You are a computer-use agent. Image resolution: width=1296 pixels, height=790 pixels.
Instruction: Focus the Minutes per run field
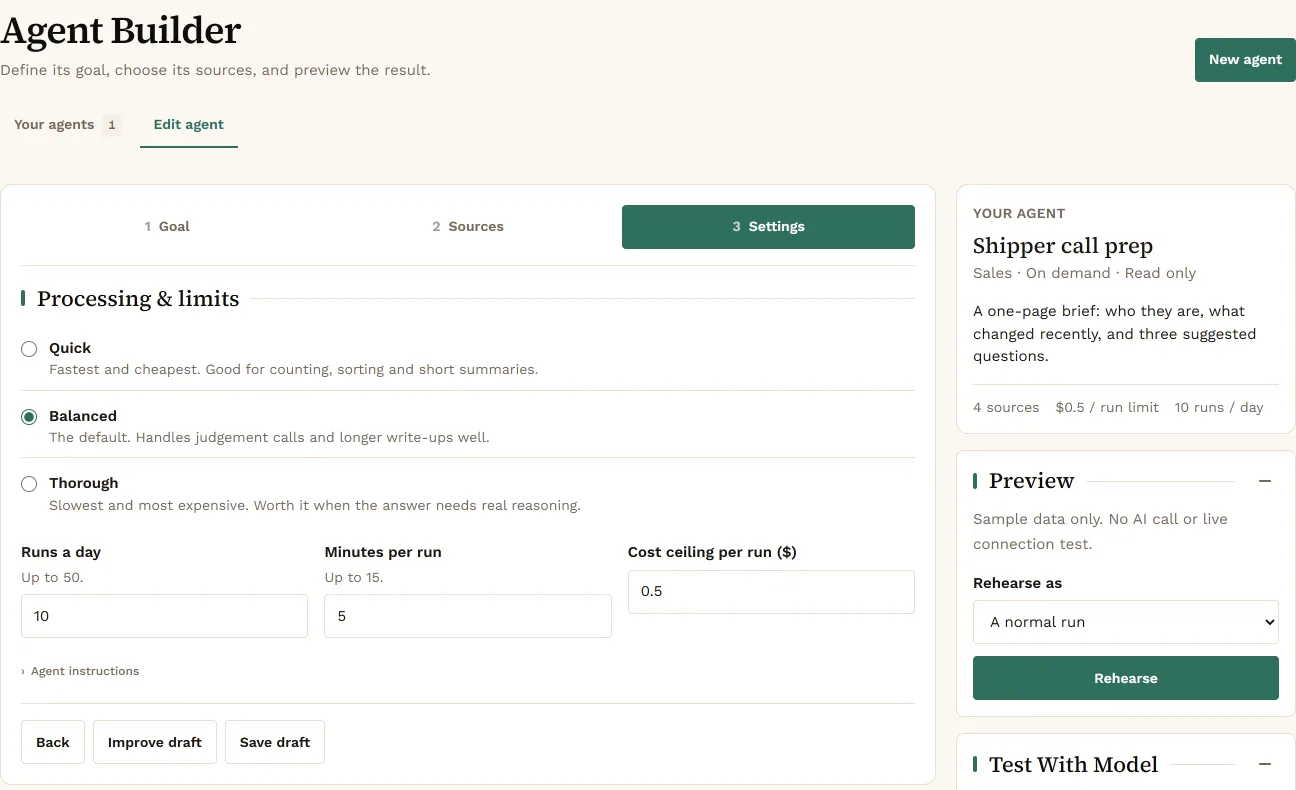[x=468, y=616]
